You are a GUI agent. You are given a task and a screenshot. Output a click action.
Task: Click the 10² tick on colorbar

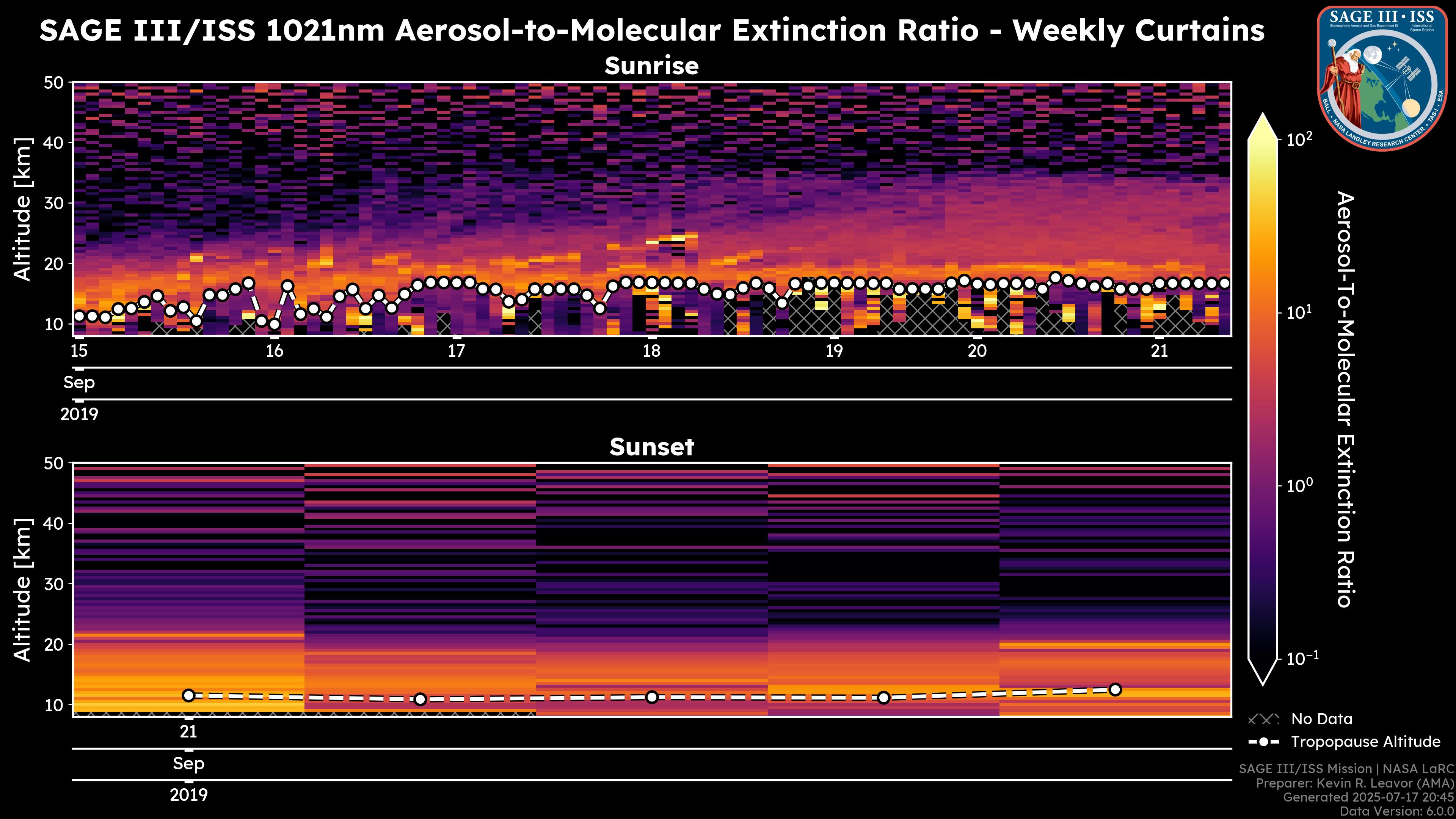[1301, 139]
